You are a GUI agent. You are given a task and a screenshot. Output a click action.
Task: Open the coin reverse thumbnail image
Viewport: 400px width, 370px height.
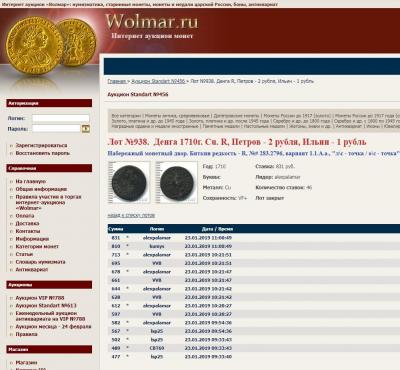point(176,183)
